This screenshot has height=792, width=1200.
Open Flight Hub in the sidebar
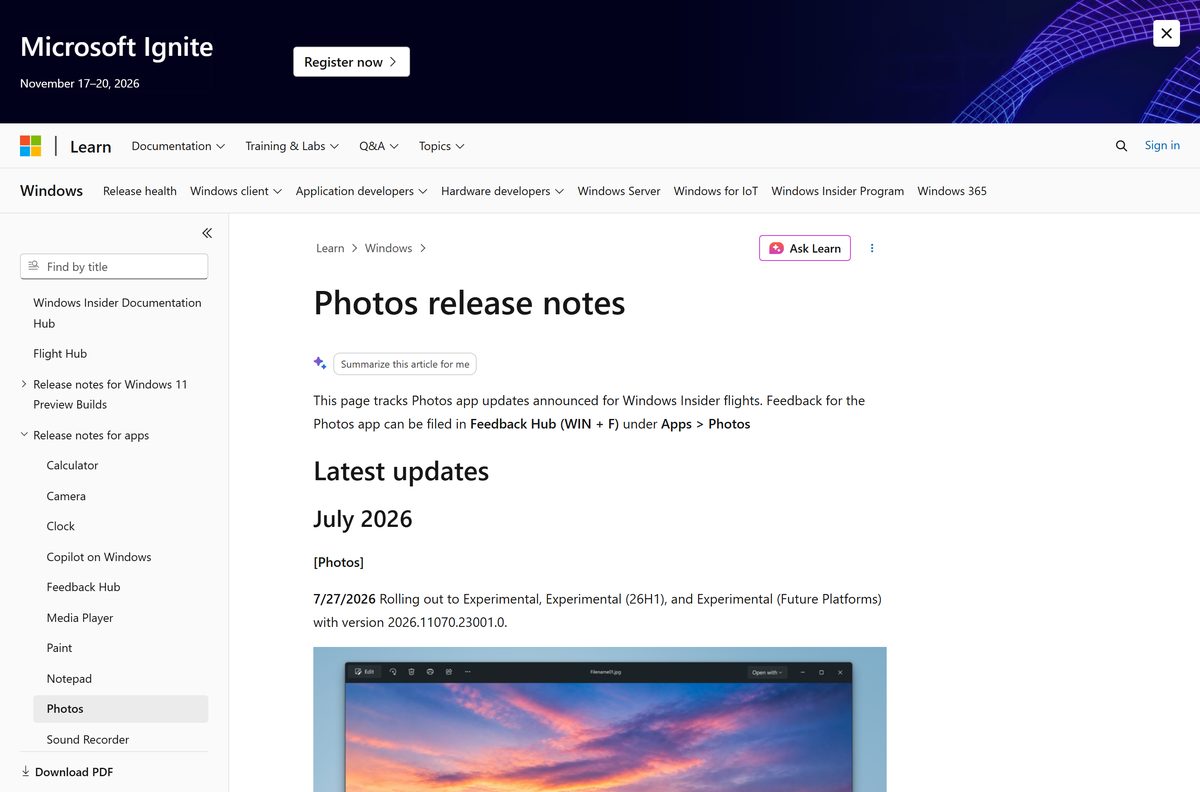60,353
